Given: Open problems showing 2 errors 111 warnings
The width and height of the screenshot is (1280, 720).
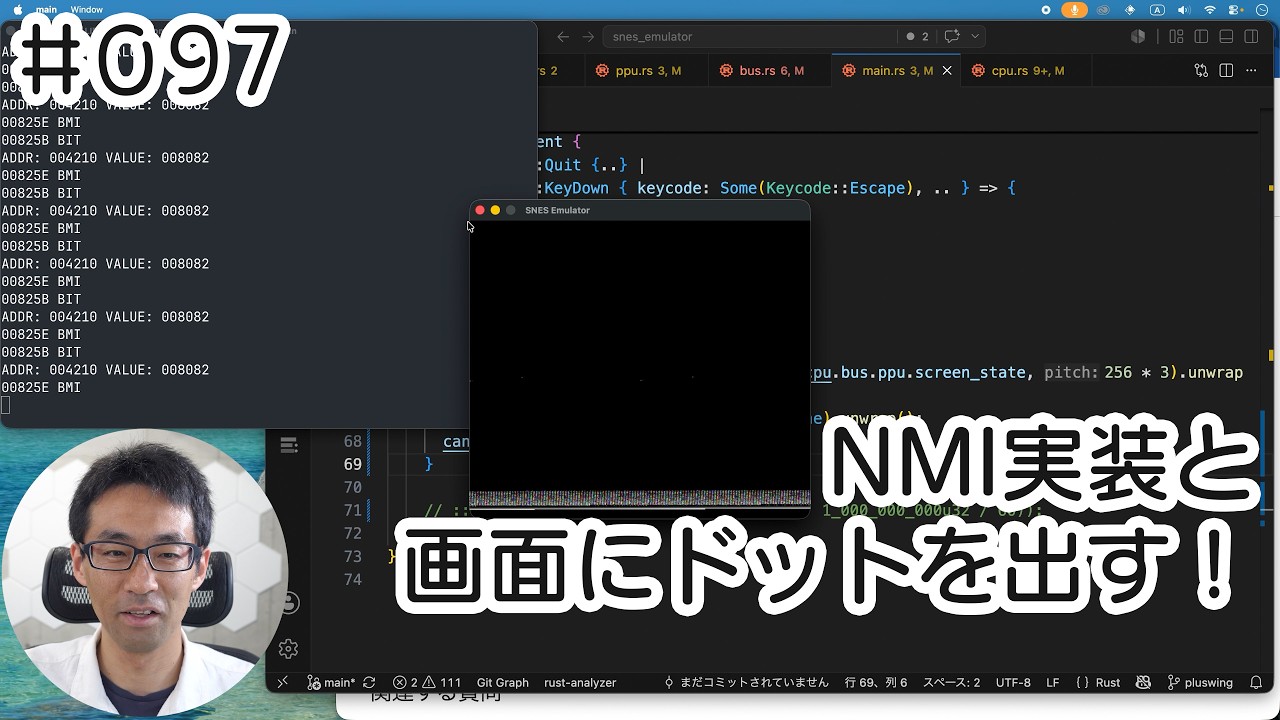Looking at the screenshot, I should (x=427, y=682).
